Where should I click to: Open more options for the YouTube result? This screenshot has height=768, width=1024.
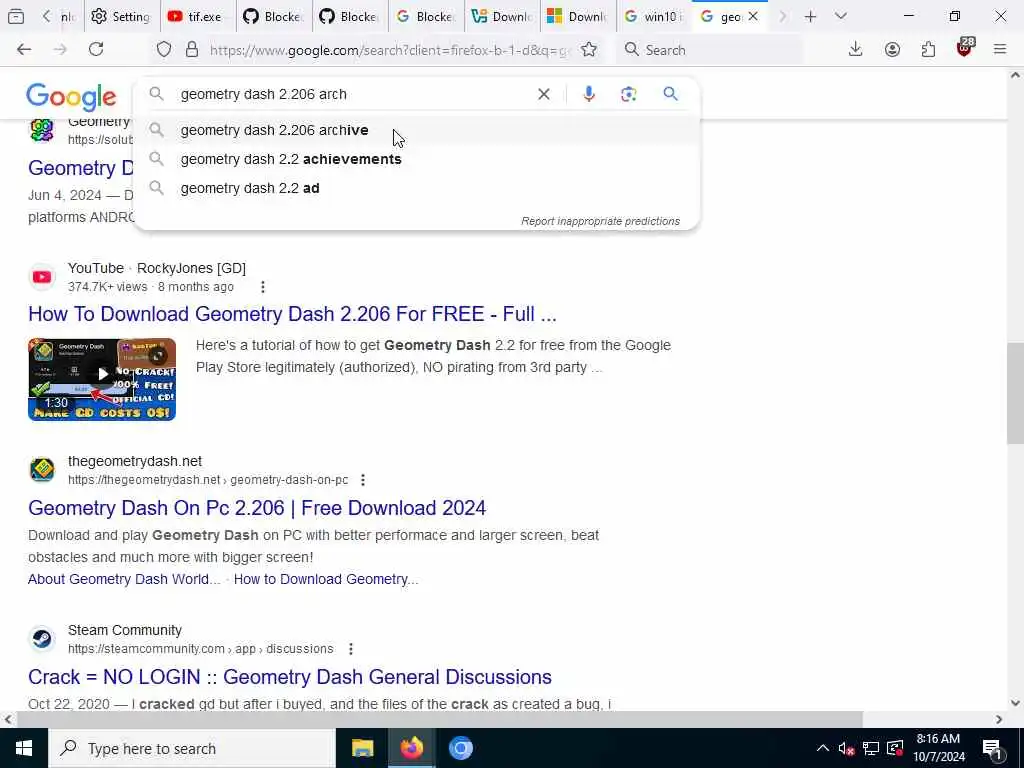tap(263, 287)
